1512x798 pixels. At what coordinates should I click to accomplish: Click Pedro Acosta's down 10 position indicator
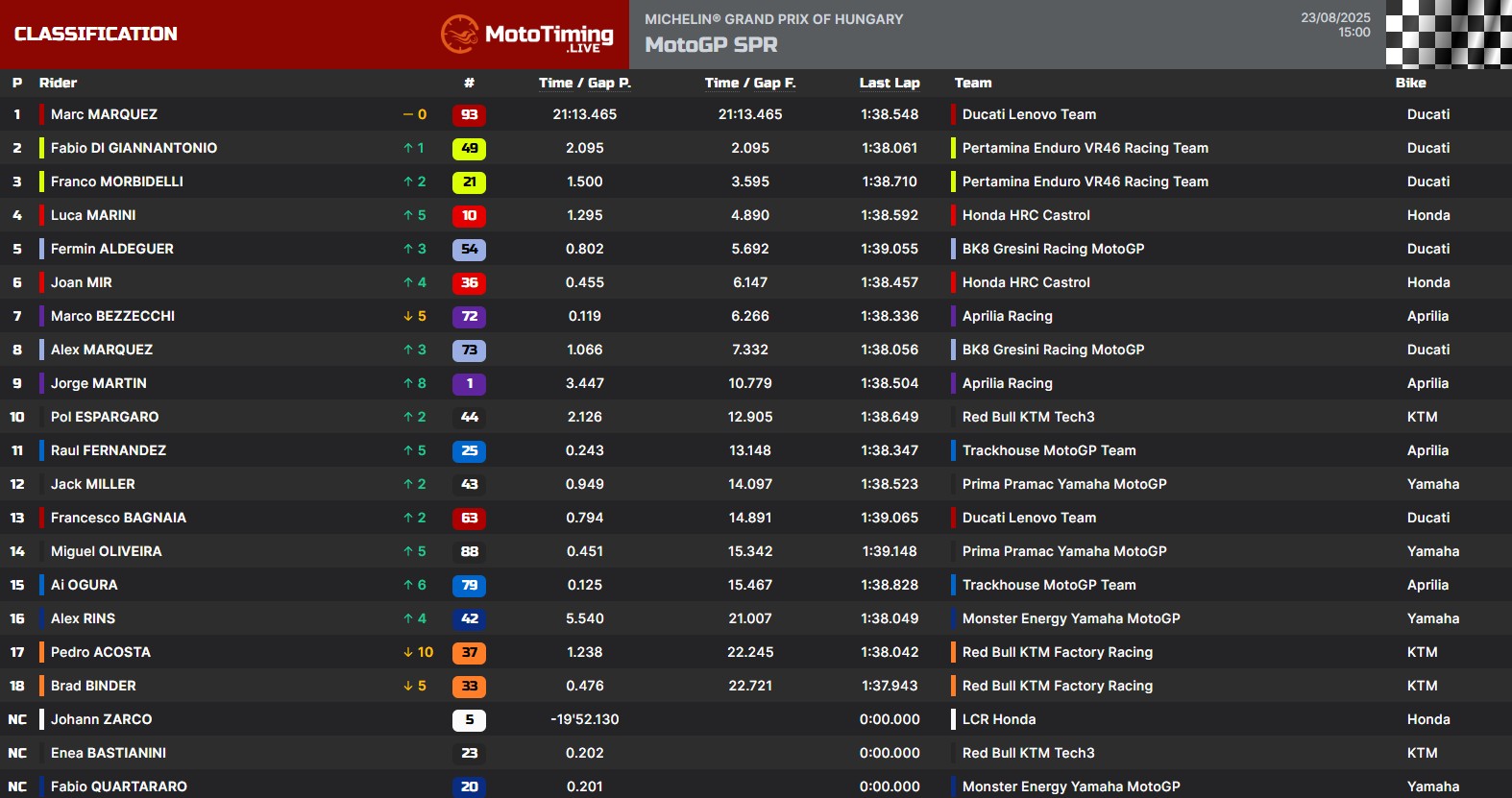click(x=418, y=652)
